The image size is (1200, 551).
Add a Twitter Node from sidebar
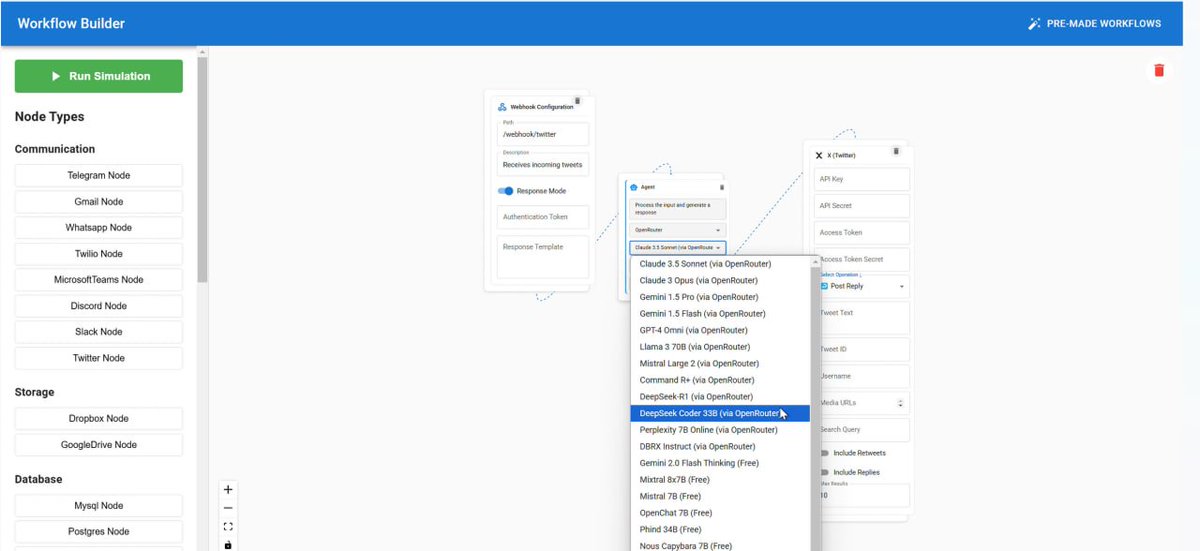pos(99,358)
